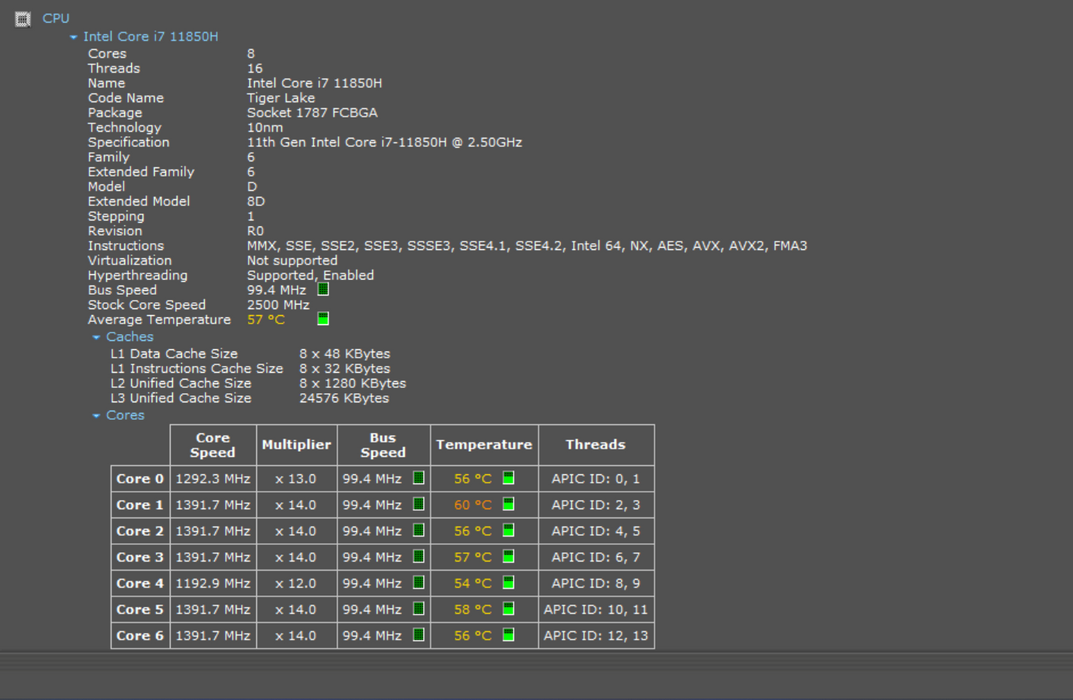
Task: Click the Core 6 row label
Action: [x=140, y=636]
